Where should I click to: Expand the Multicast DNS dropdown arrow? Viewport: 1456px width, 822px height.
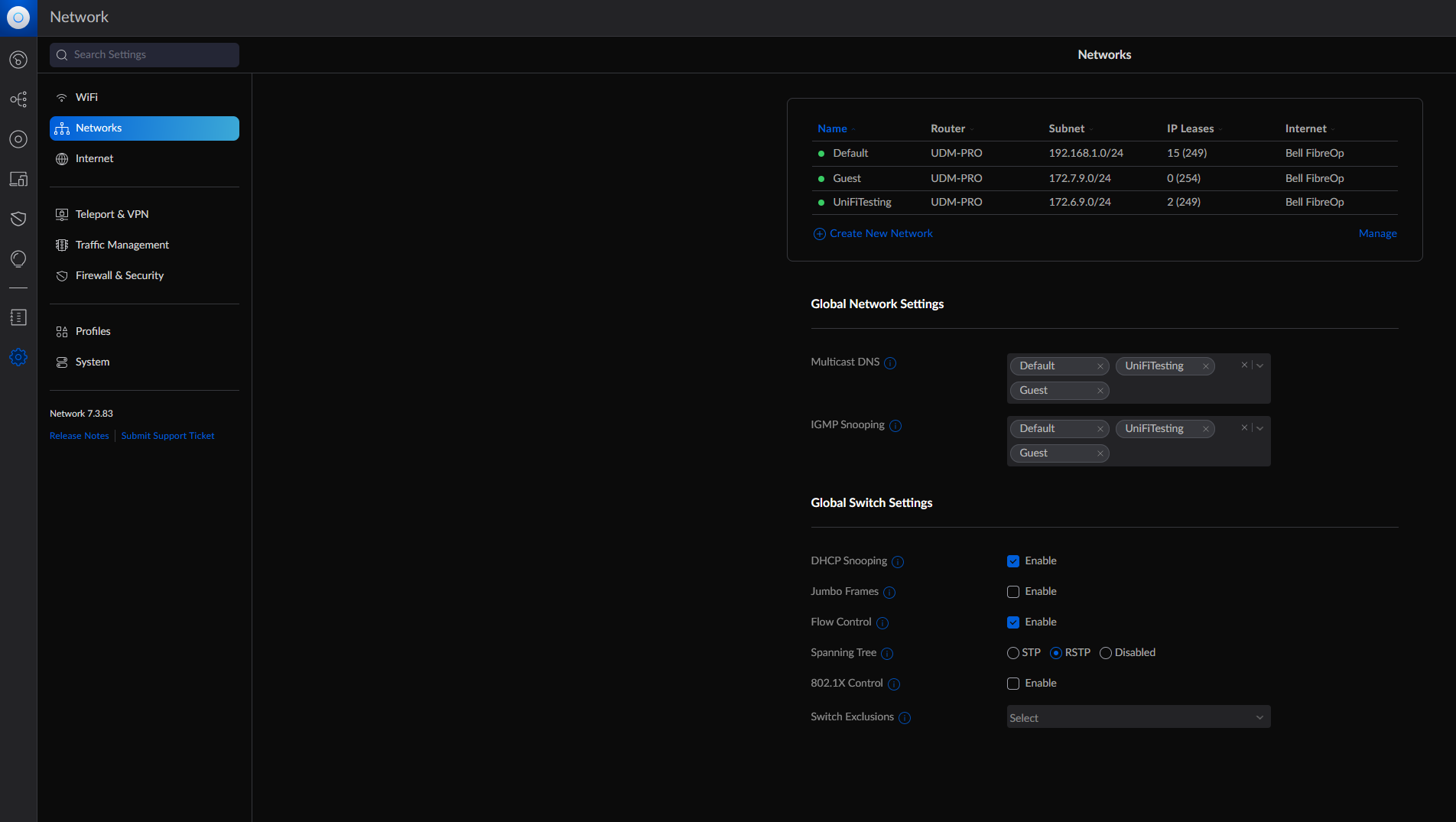[x=1260, y=366]
